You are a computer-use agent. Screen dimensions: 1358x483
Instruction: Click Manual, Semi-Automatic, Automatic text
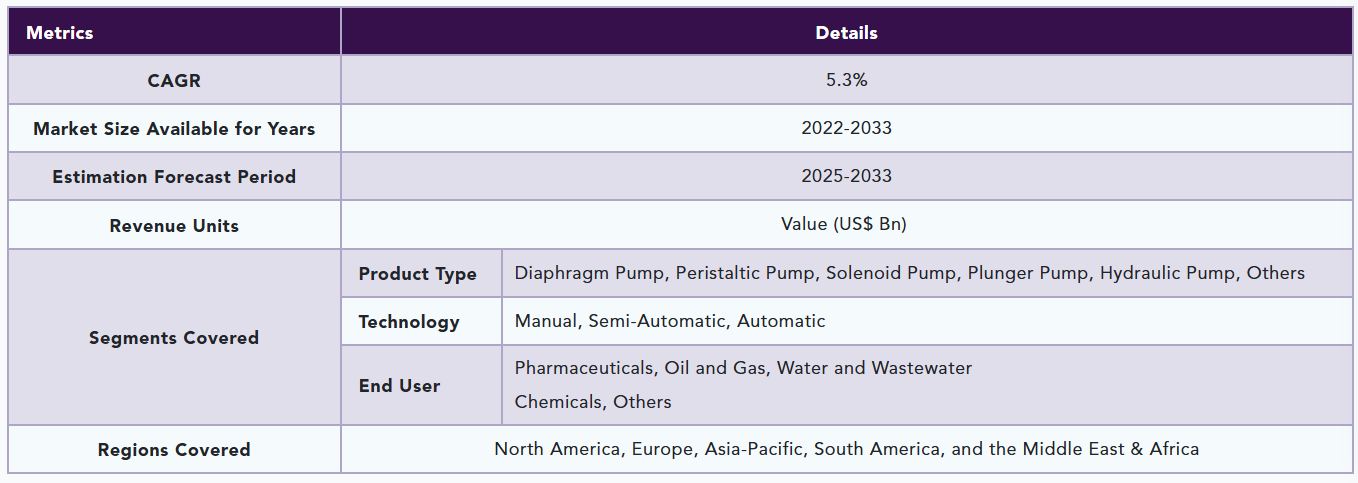tap(670, 321)
